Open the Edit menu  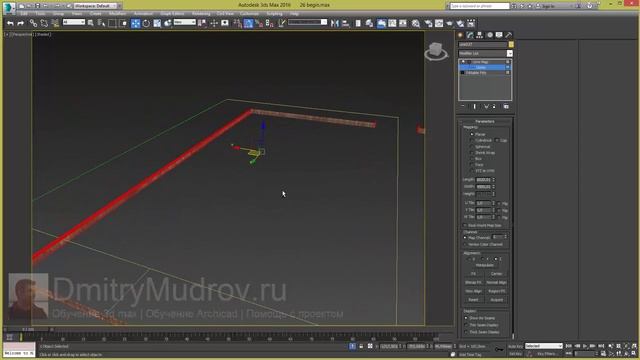(24, 14)
